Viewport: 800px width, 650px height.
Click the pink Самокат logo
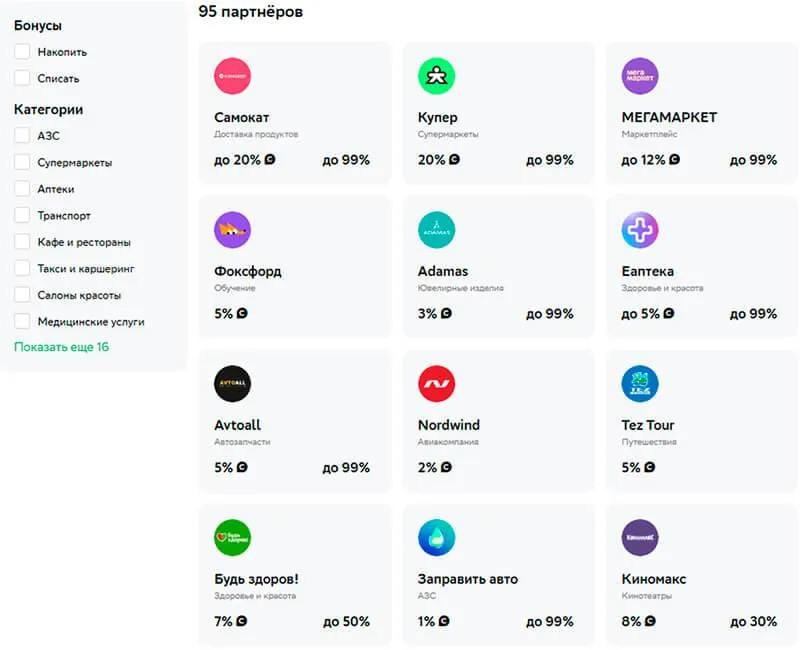[232, 76]
